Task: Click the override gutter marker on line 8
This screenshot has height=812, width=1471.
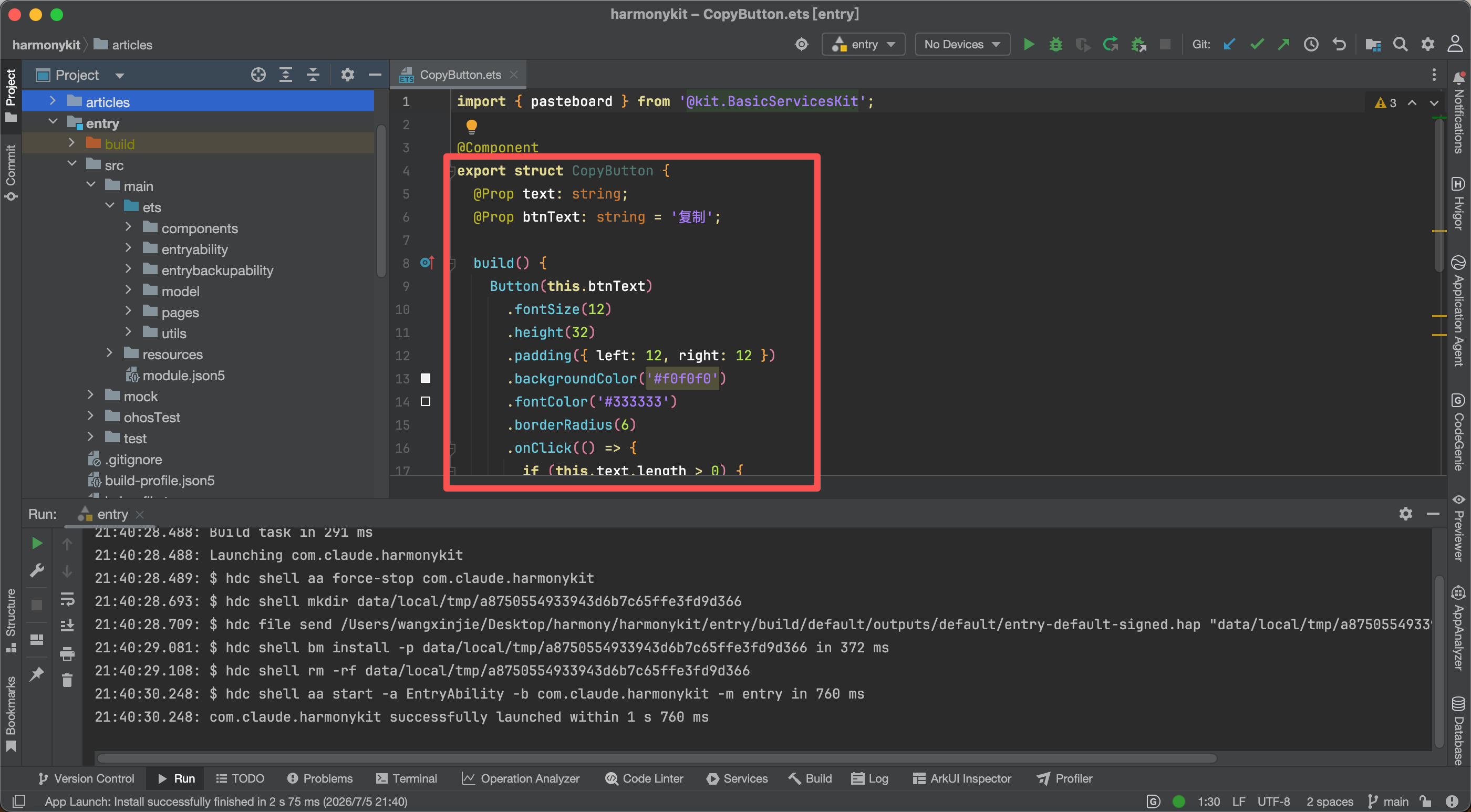Action: pos(427,263)
